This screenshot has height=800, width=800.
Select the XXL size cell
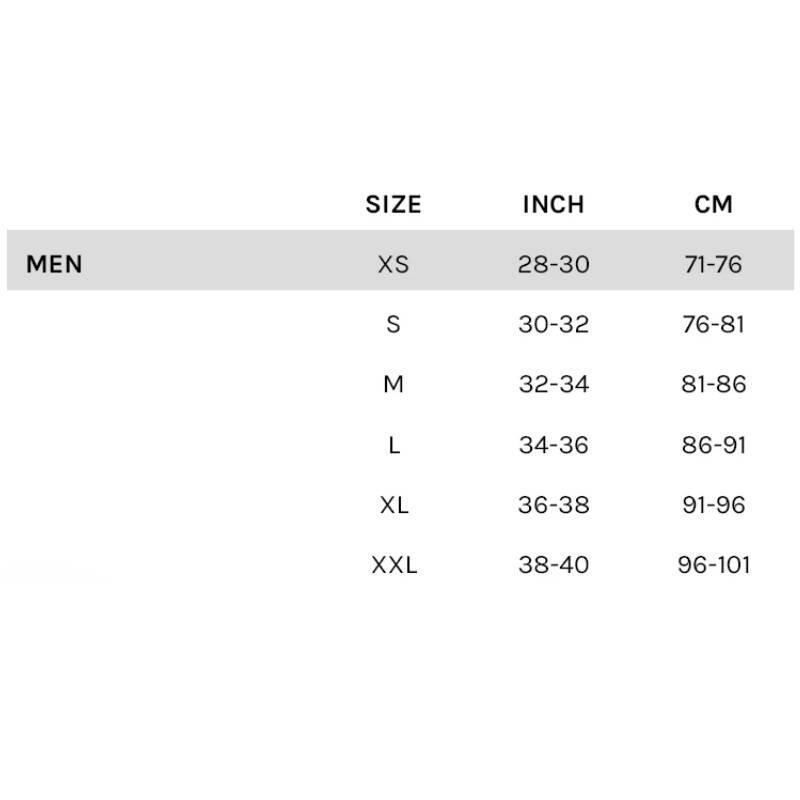point(394,565)
